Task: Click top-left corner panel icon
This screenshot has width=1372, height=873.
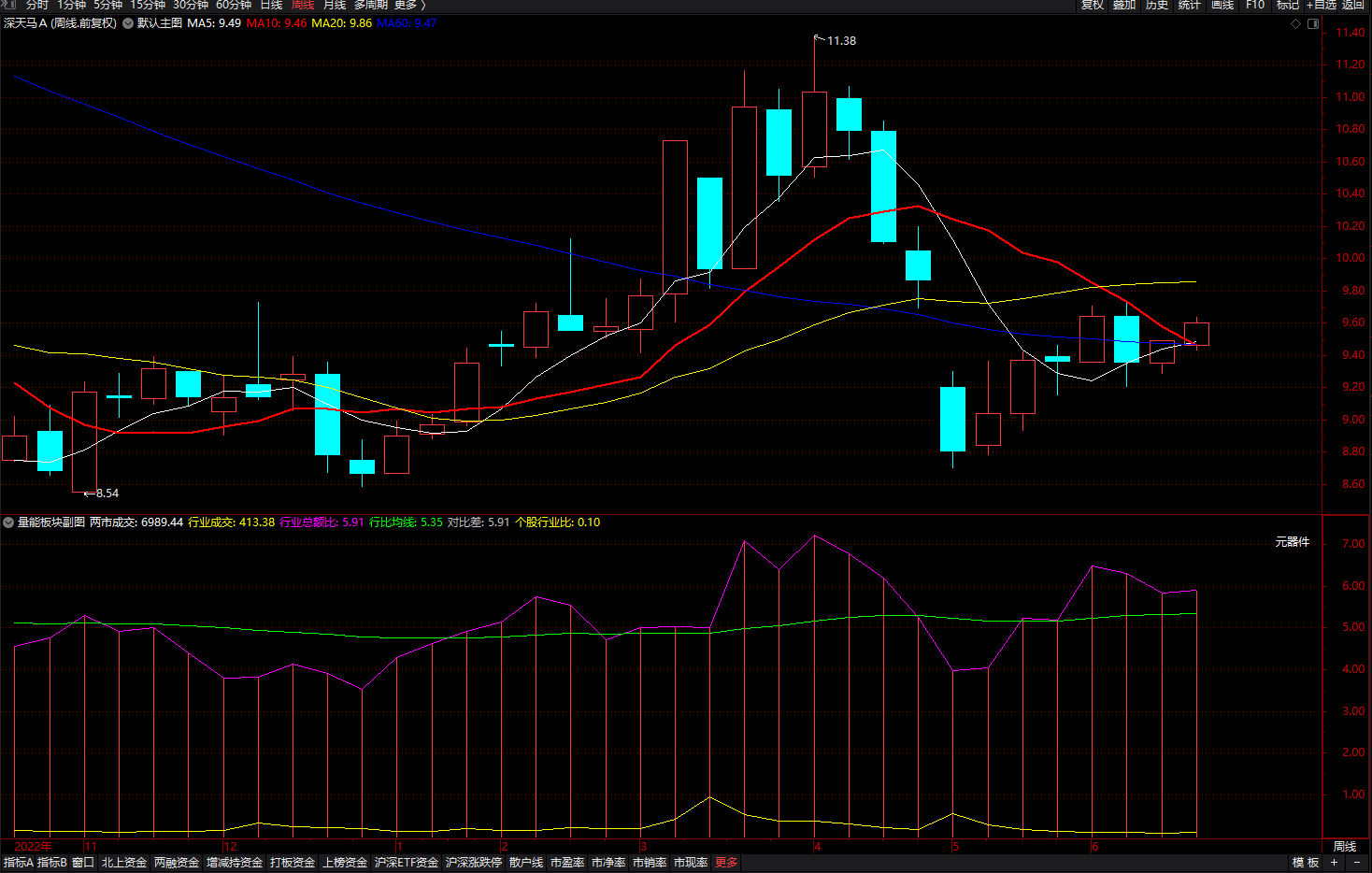Action: click(x=8, y=5)
